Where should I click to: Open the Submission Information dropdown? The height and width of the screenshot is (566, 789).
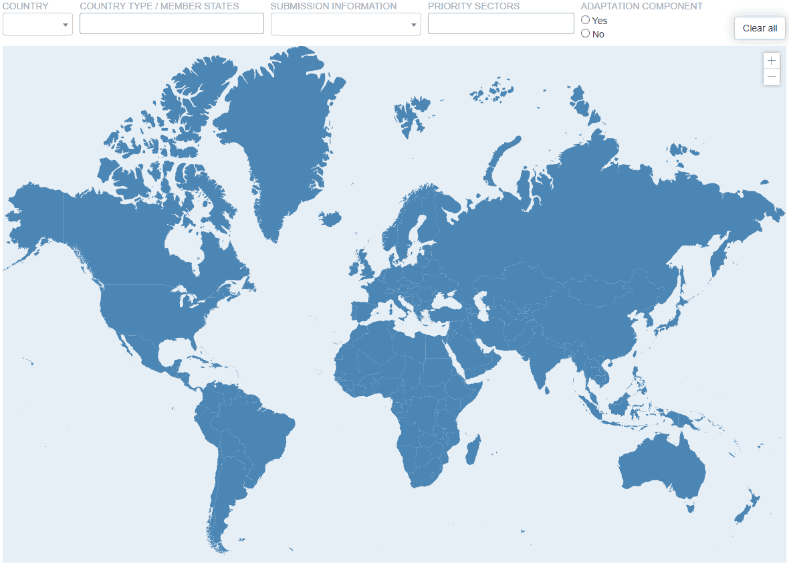point(346,24)
